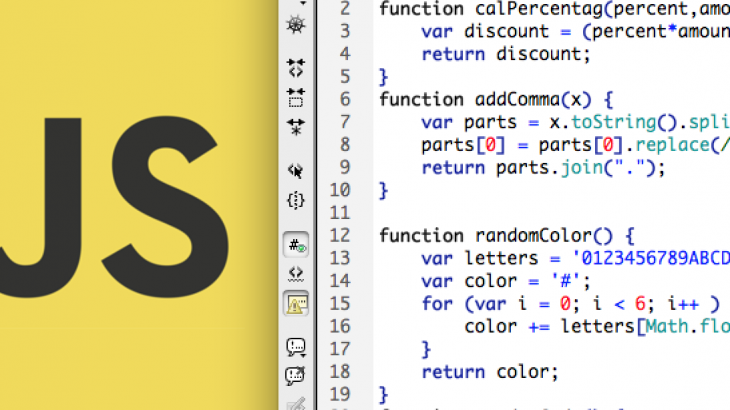The height and width of the screenshot is (410, 730).
Task: Click the Collapse Full Tag icon
Action: click(x=296, y=68)
